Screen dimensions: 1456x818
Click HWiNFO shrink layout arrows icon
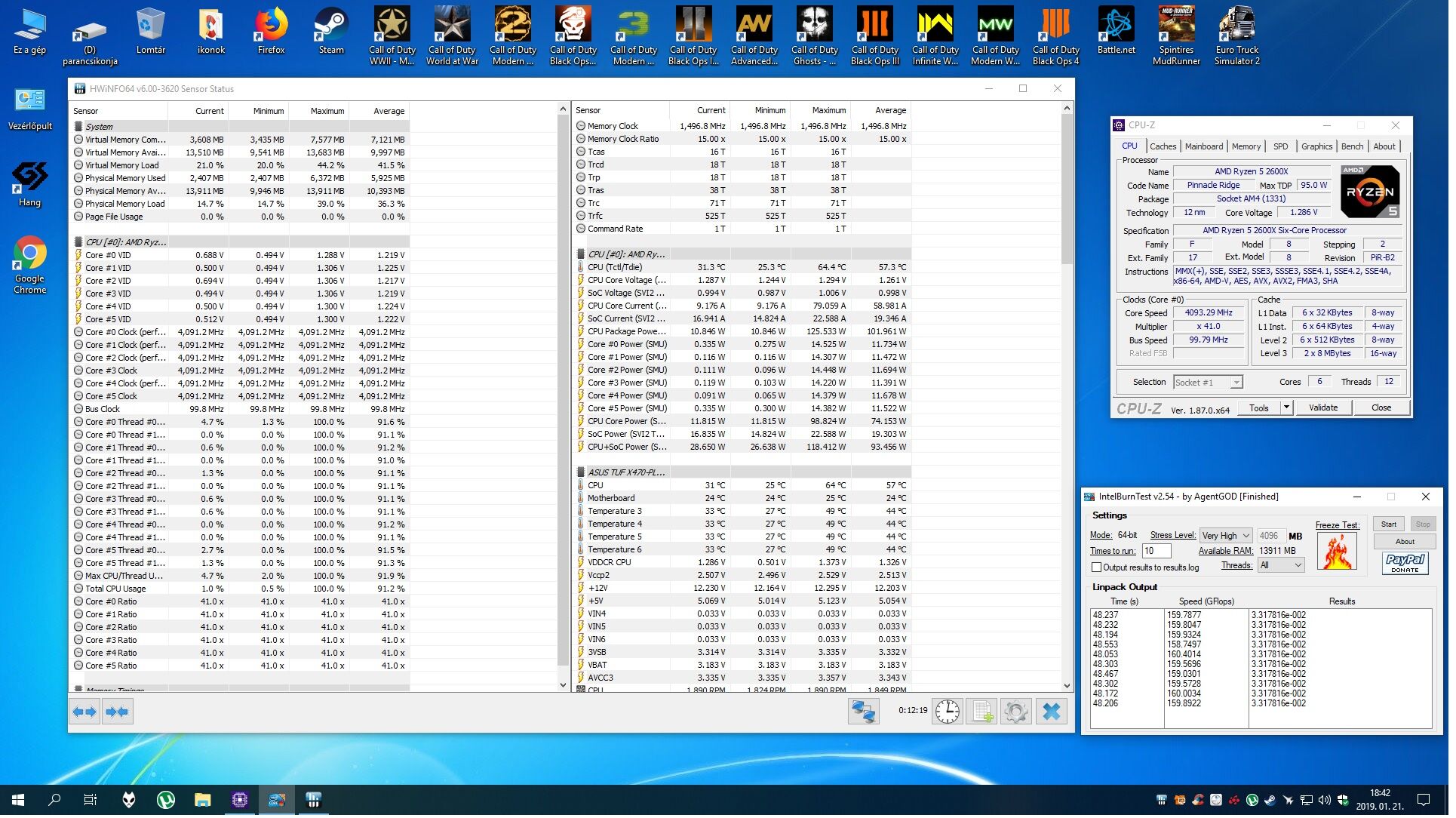[117, 715]
